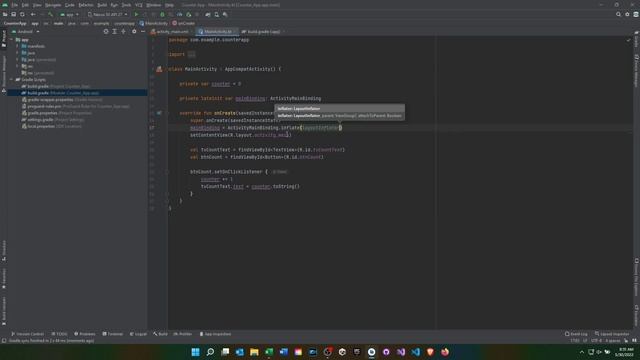The image size is (640, 360).
Task: Open the File menu
Action: click(14, 5)
